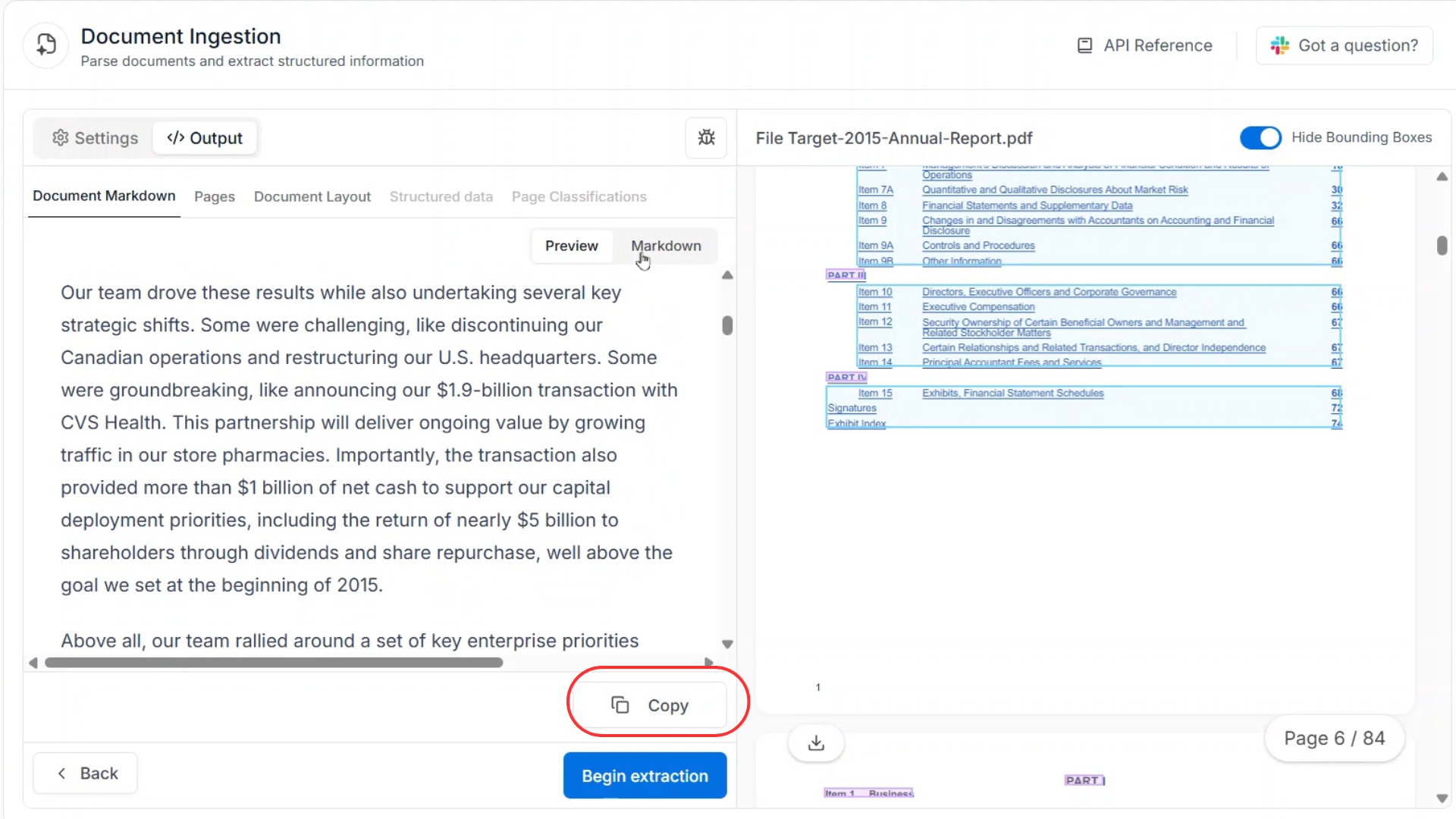
Task: Click the Got a question? button
Action: pyautogui.click(x=1345, y=45)
